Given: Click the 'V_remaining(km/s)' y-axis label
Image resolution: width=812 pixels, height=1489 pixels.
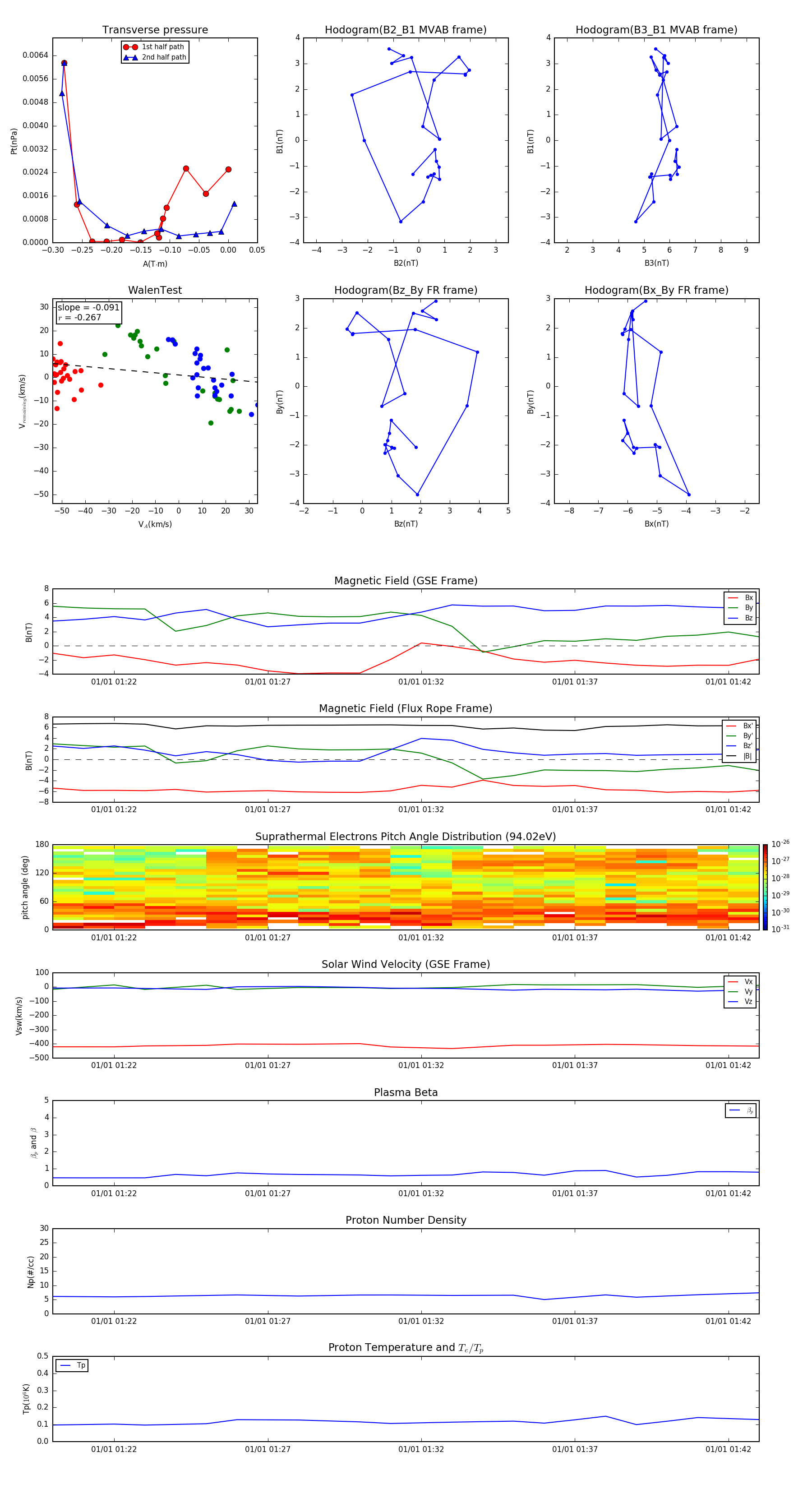Looking at the screenshot, I should click(x=22, y=401).
